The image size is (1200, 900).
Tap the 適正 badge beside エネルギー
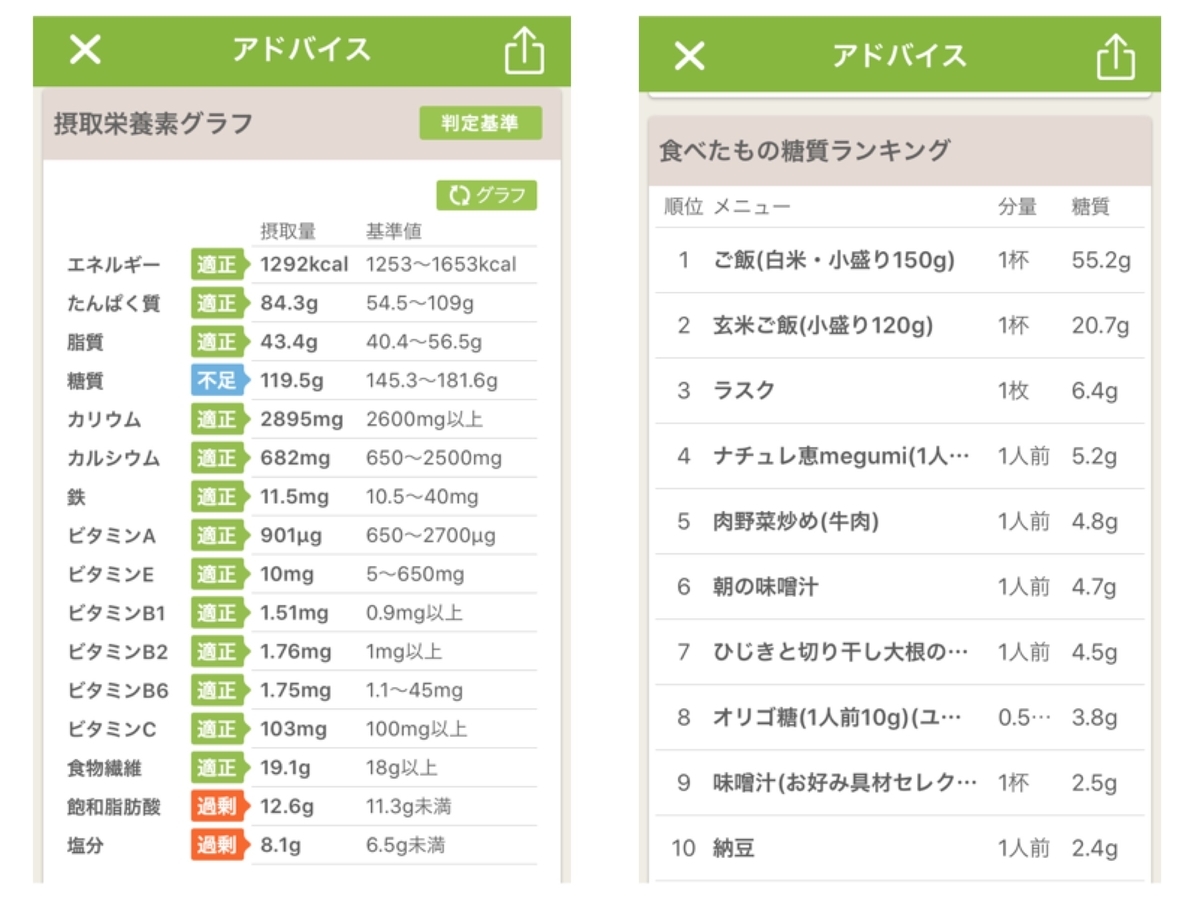pyautogui.click(x=216, y=264)
